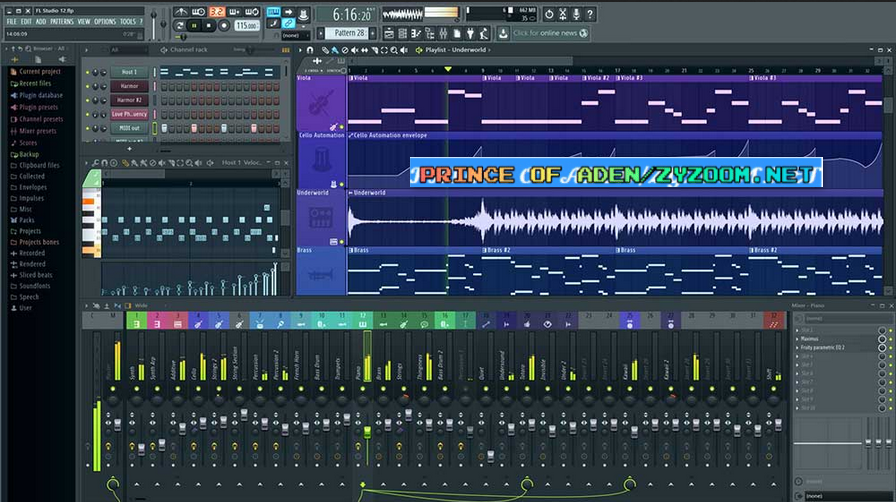Click the Viola track violin instrument icon
The height and width of the screenshot is (502, 896).
click(x=321, y=103)
